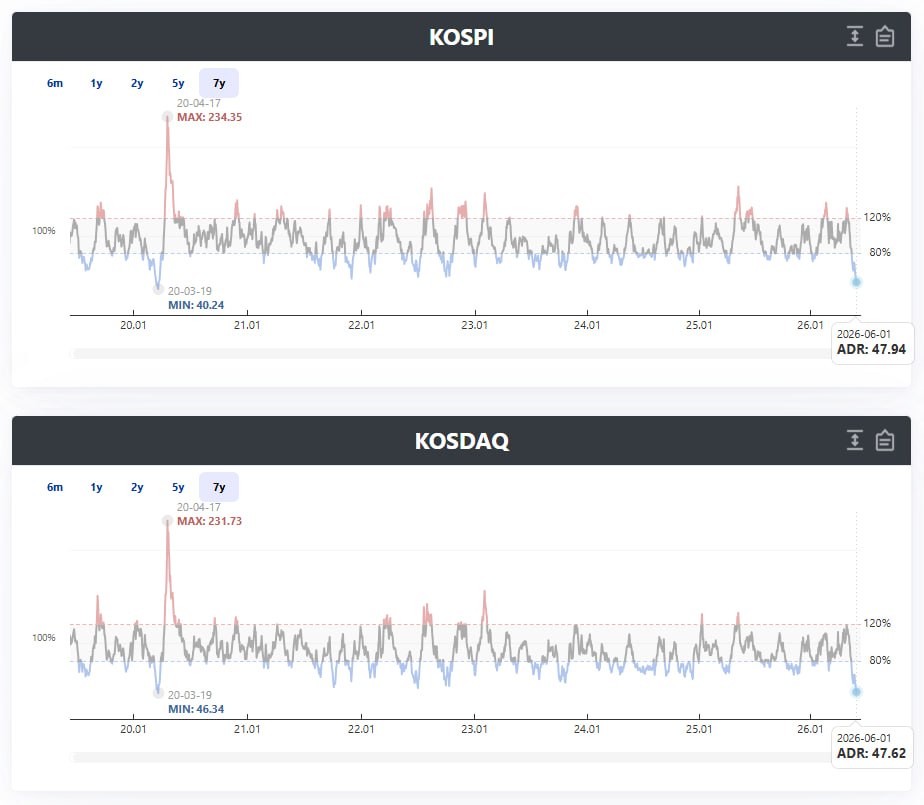Click the 26.01 axis label on KOSPI chart
Viewport: 924px width, 805px height.
(810, 325)
